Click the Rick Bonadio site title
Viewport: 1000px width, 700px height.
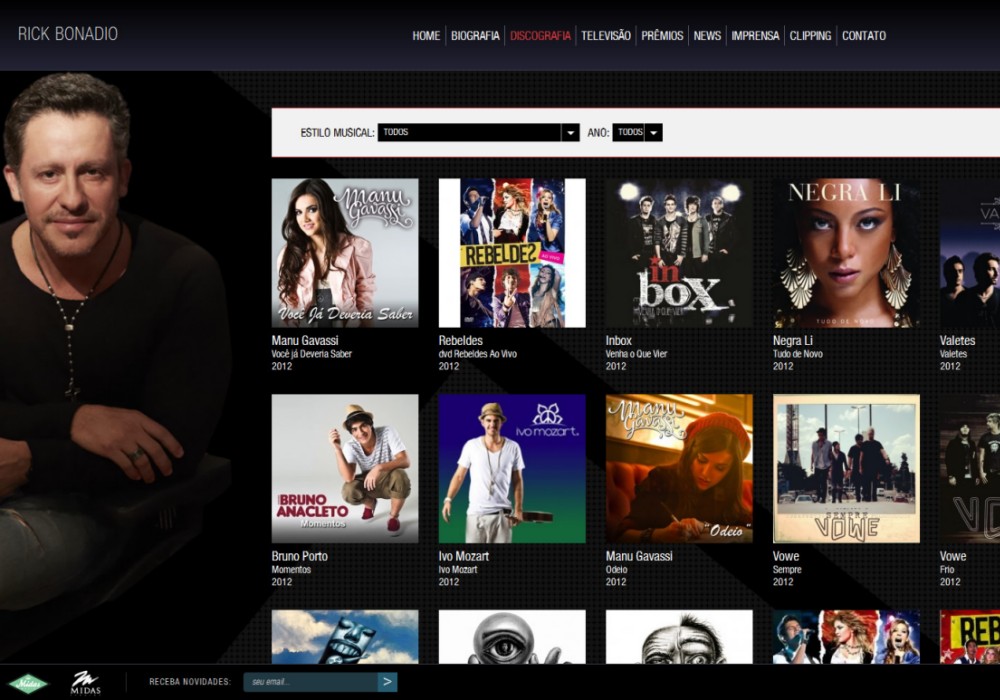(68, 34)
